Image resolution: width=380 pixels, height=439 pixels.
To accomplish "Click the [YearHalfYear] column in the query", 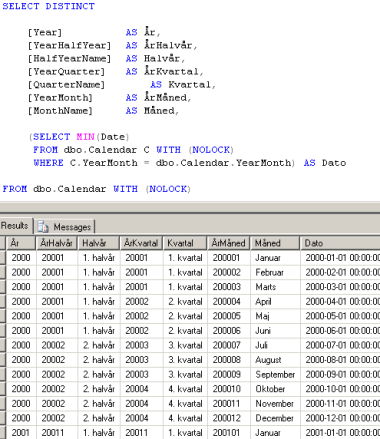I will (69, 46).
